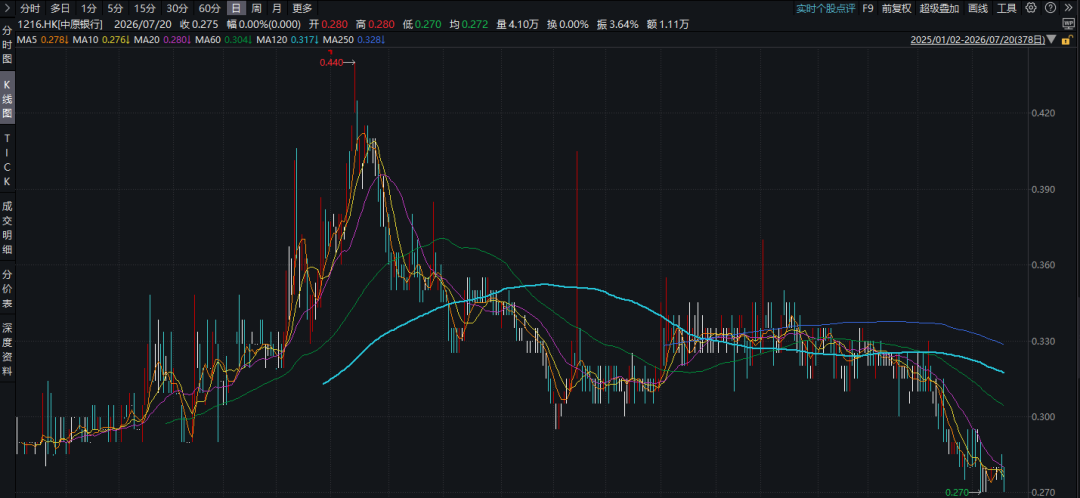The width and height of the screenshot is (1080, 498).
Task: Click the 实时个股点评 link
Action: (825, 8)
